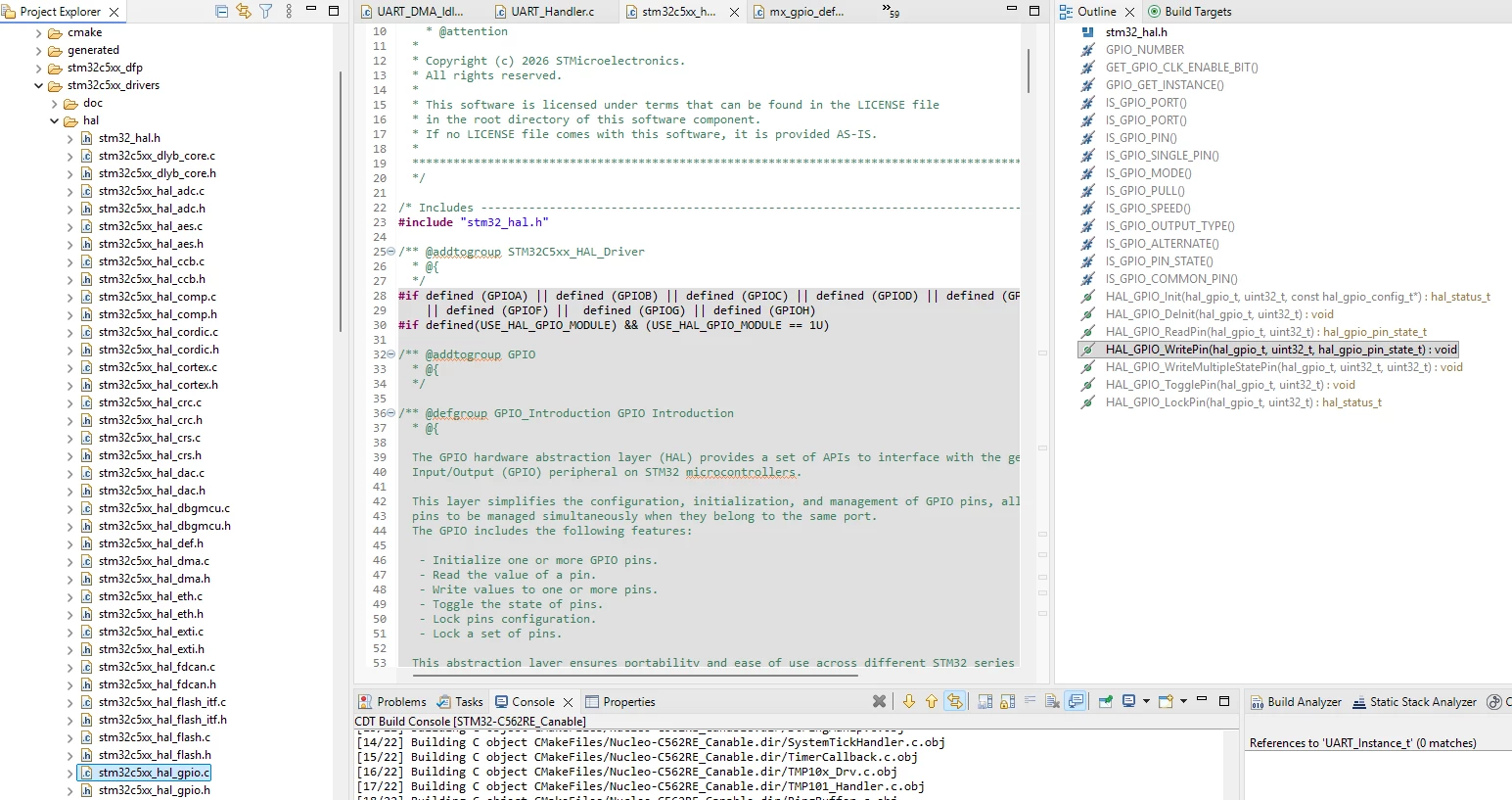Expand stm32c5xx_dfp folder
Screen dimensions: 1512x800
point(39,68)
